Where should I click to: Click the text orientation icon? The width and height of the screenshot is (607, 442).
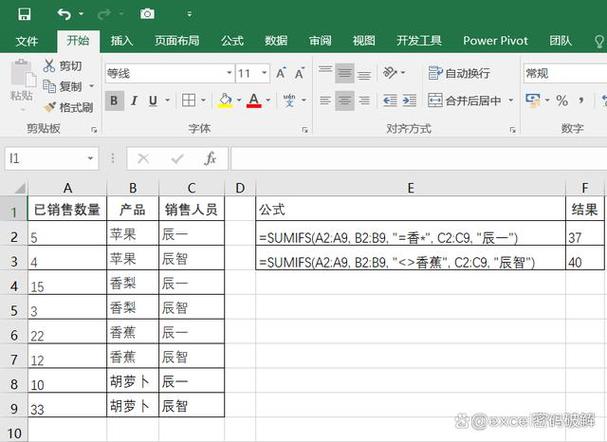390,72
